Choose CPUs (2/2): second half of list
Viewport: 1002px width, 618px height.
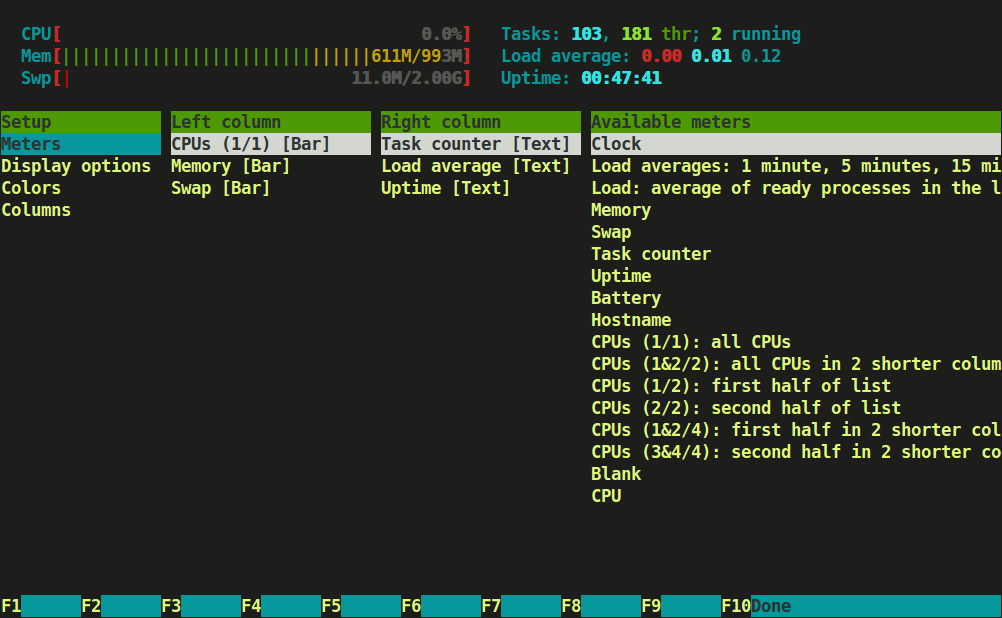(x=746, y=408)
